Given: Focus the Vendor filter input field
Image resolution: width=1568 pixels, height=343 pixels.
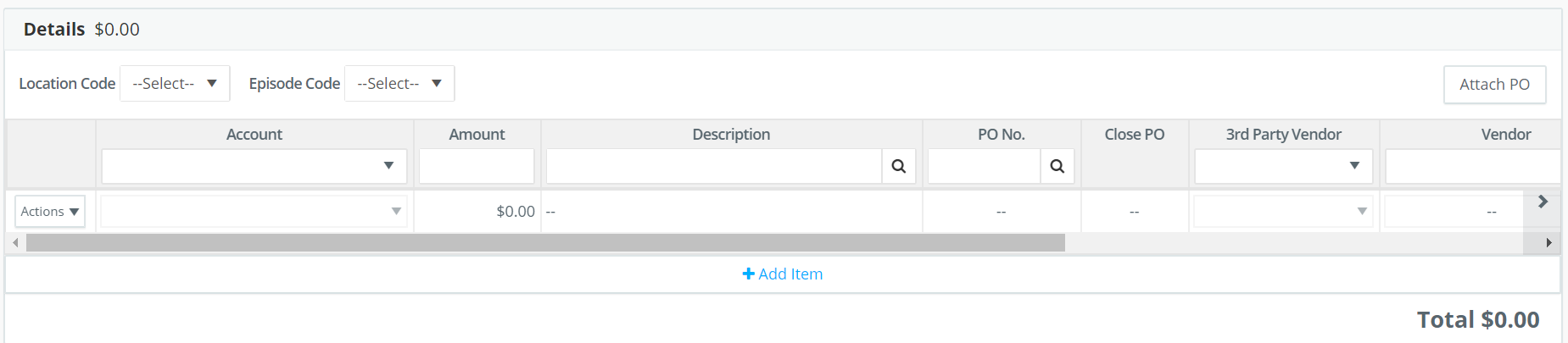Looking at the screenshot, I should 1473,166.
